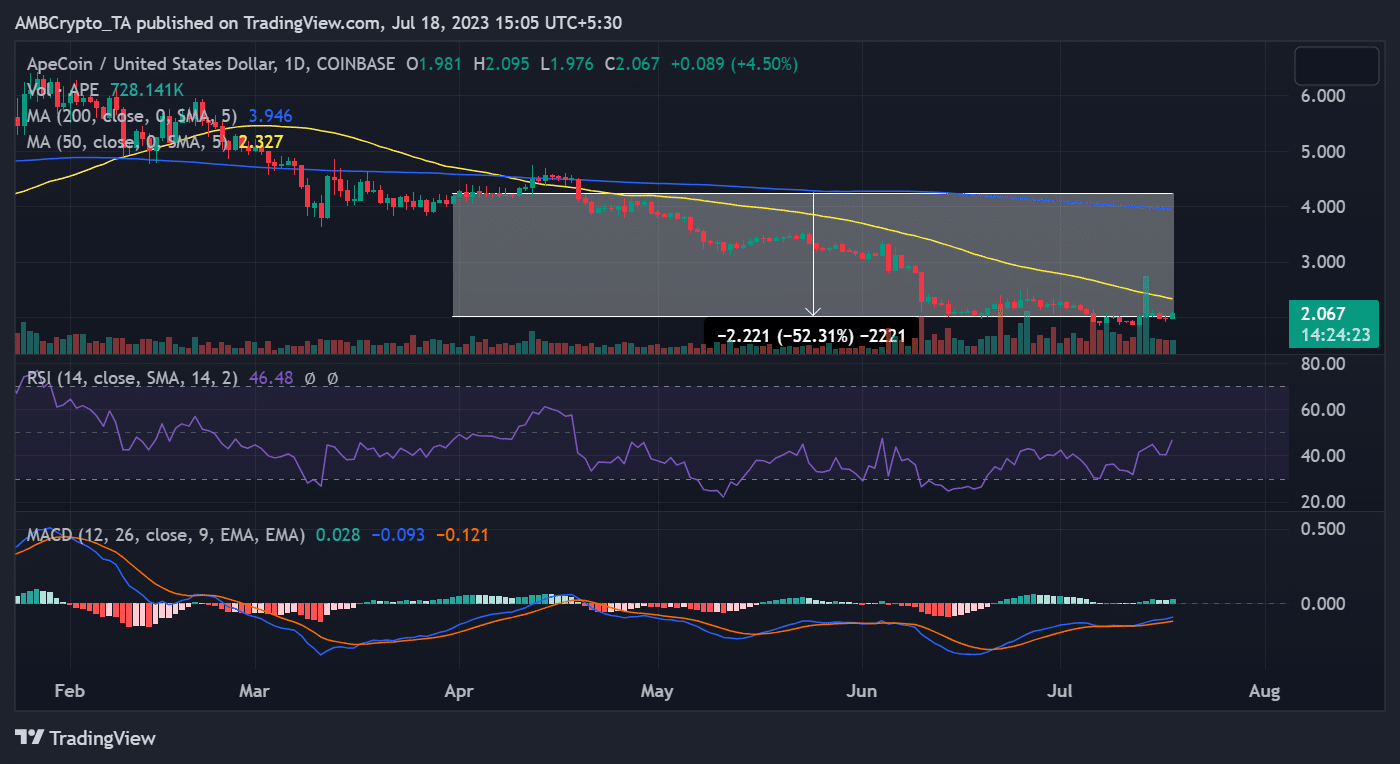Select the Vol · APE indicator label
The width and height of the screenshot is (1400, 764).
pyautogui.click(x=63, y=90)
